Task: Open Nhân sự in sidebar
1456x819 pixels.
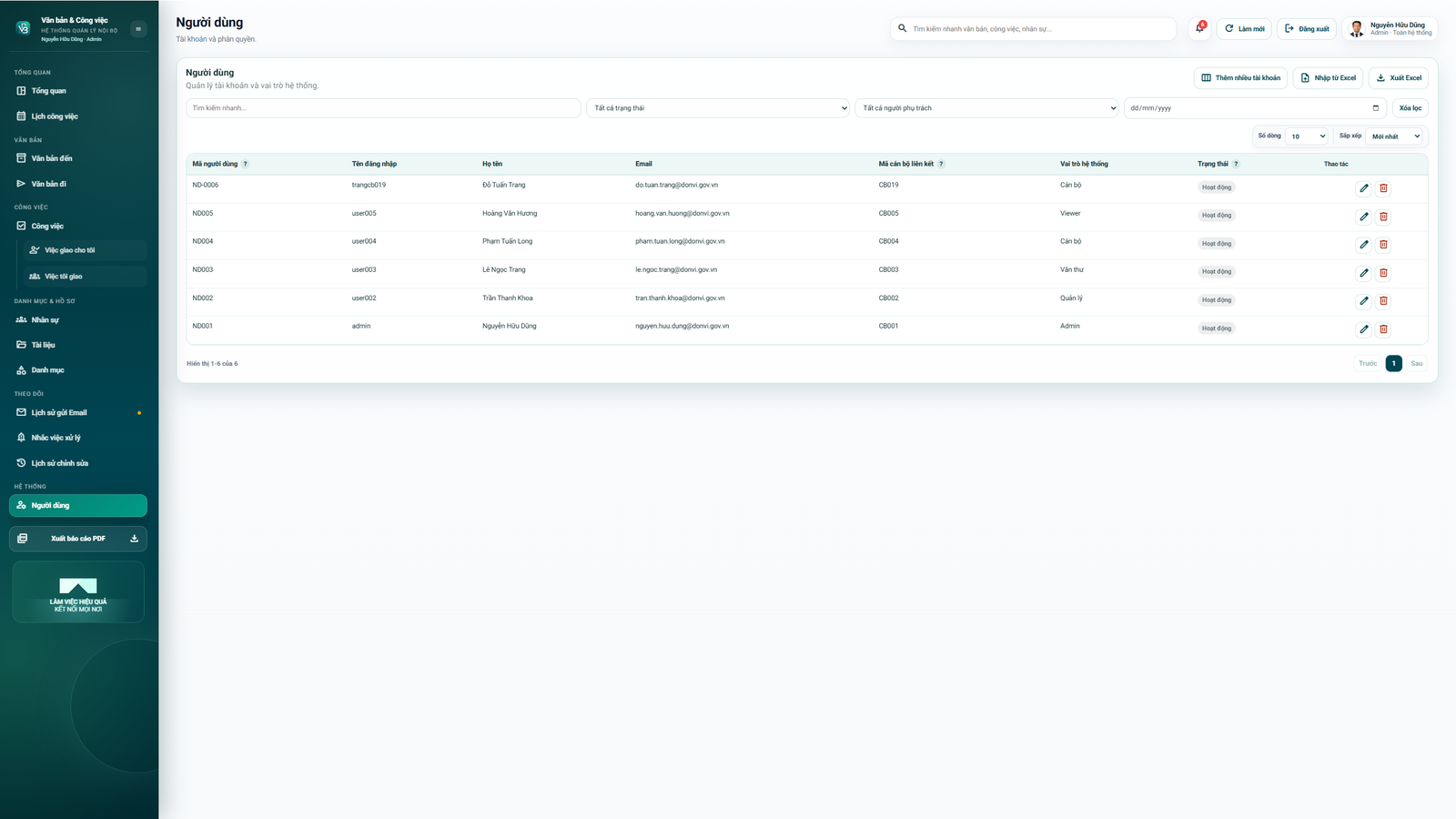Action: click(78, 320)
